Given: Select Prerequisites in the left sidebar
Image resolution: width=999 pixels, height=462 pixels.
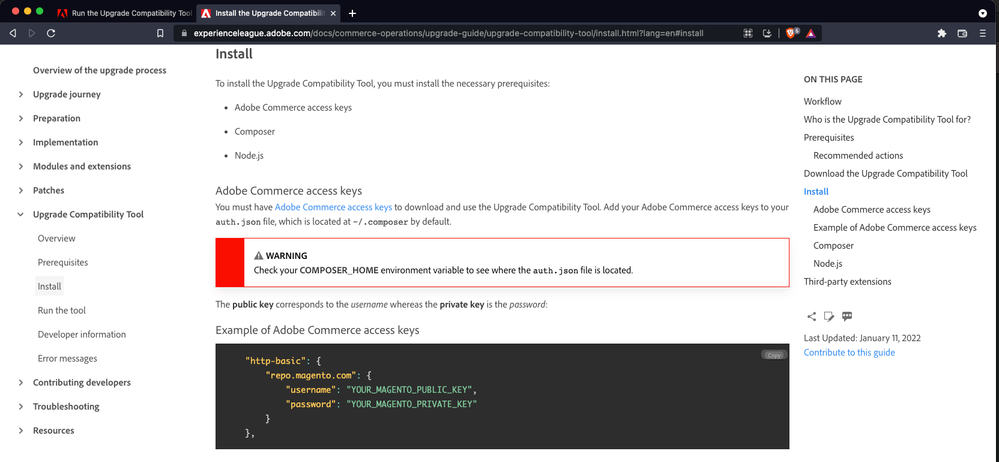Looking at the screenshot, I should tap(62, 262).
